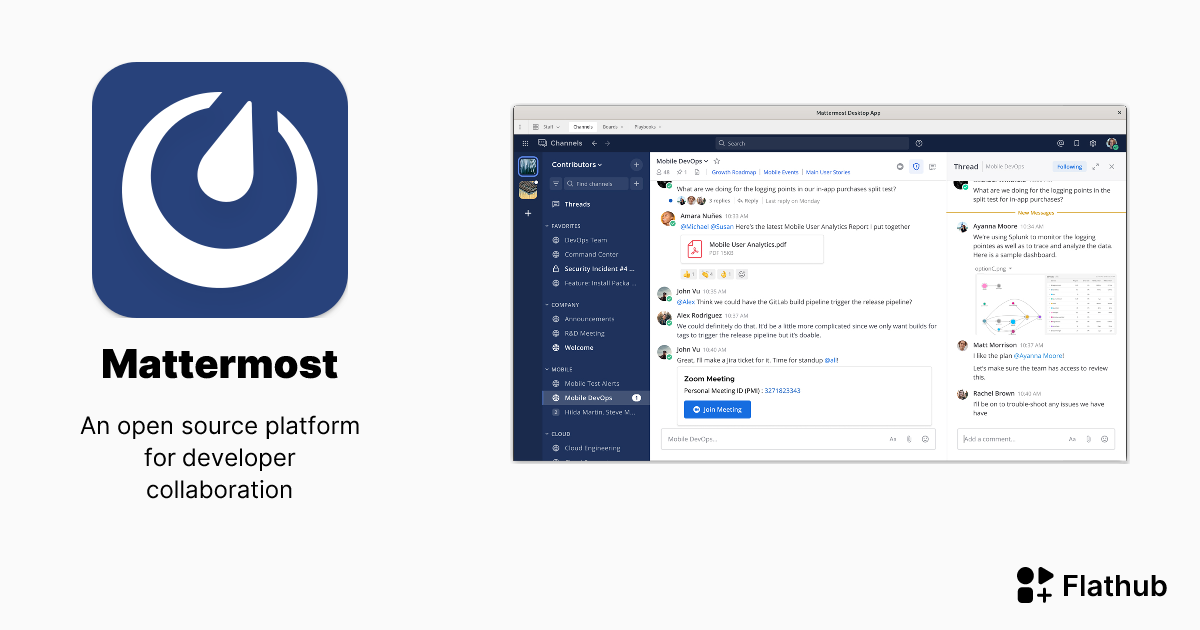Click the Mobile DevOps message input field

750,439
